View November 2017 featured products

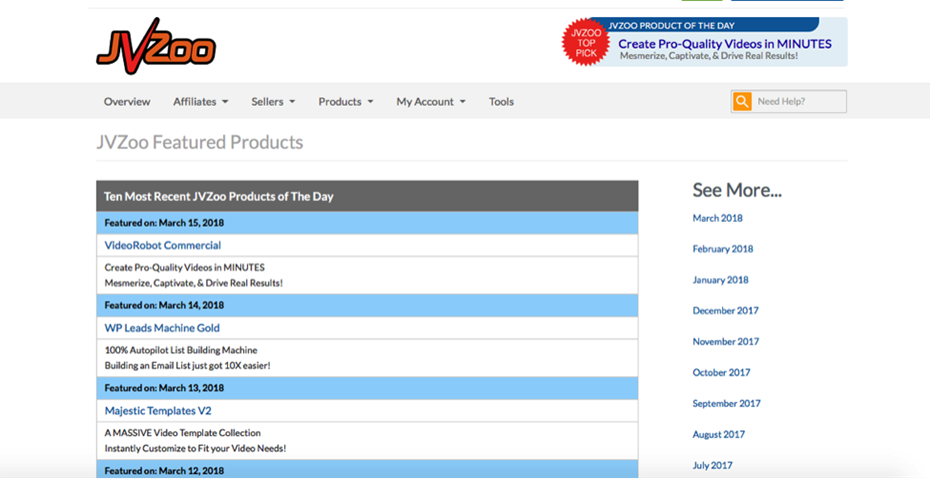click(725, 341)
